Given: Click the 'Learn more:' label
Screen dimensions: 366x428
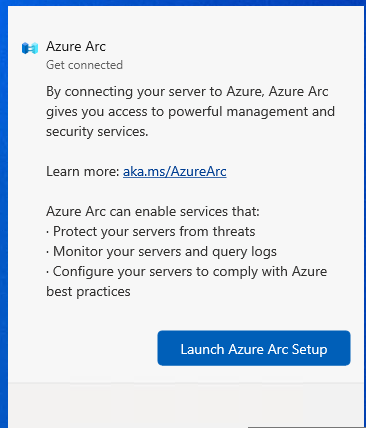Looking at the screenshot, I should pyautogui.click(x=83, y=172).
